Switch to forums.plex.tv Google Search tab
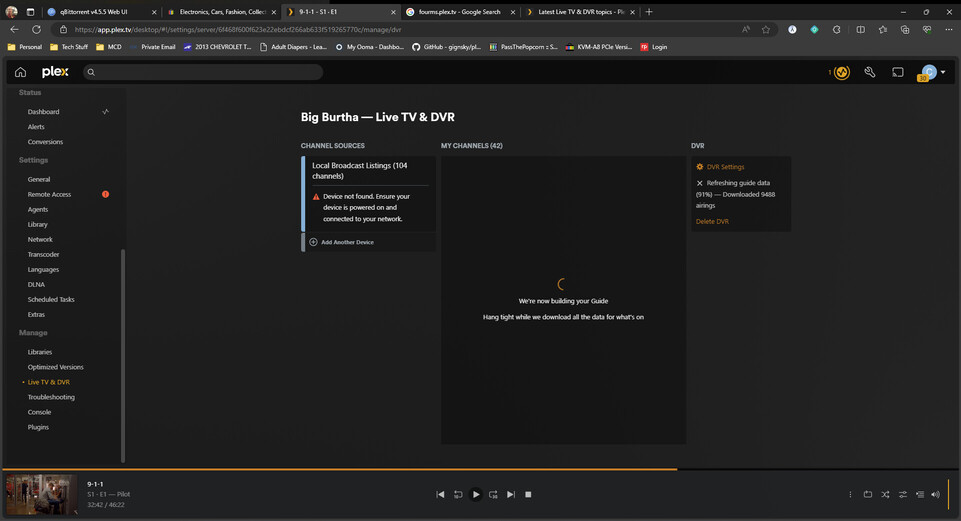This screenshot has height=521, width=961. pyautogui.click(x=460, y=12)
